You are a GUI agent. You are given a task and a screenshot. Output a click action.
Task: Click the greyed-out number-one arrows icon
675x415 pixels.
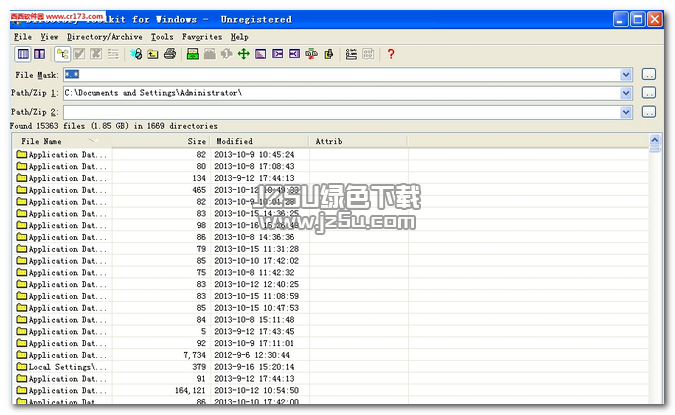[x=226, y=54]
